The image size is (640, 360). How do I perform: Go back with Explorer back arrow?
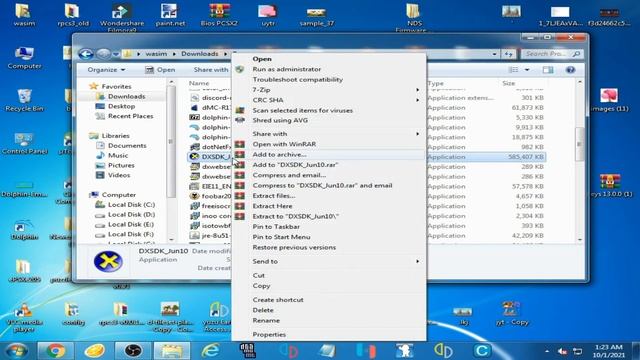[x=86, y=54]
